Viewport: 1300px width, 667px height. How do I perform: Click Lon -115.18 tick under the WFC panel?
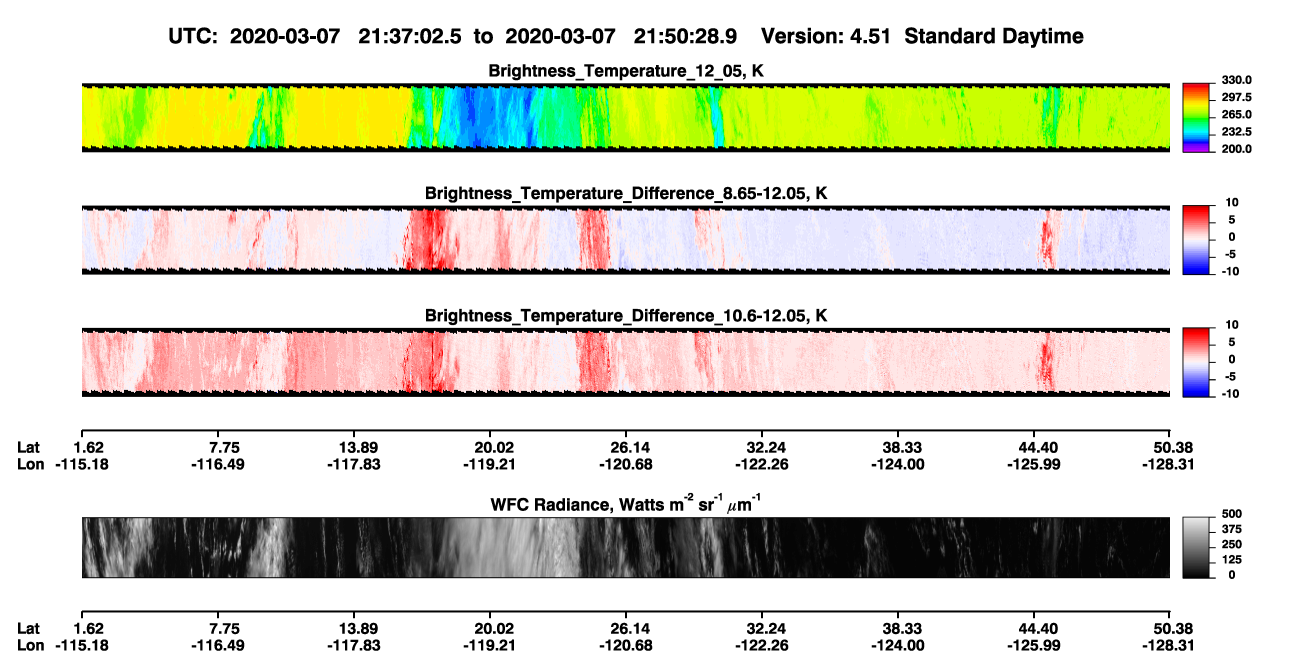[82, 645]
